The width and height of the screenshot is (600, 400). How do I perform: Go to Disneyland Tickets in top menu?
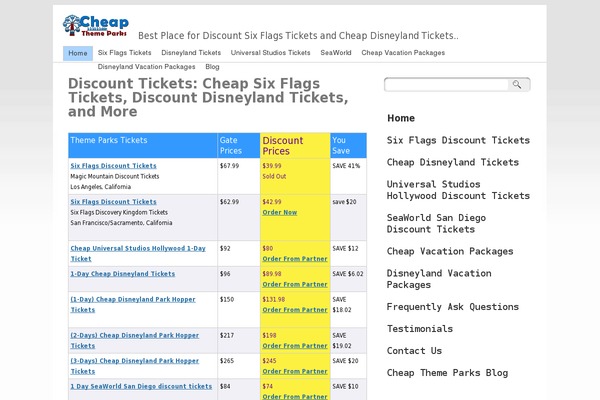coord(191,53)
